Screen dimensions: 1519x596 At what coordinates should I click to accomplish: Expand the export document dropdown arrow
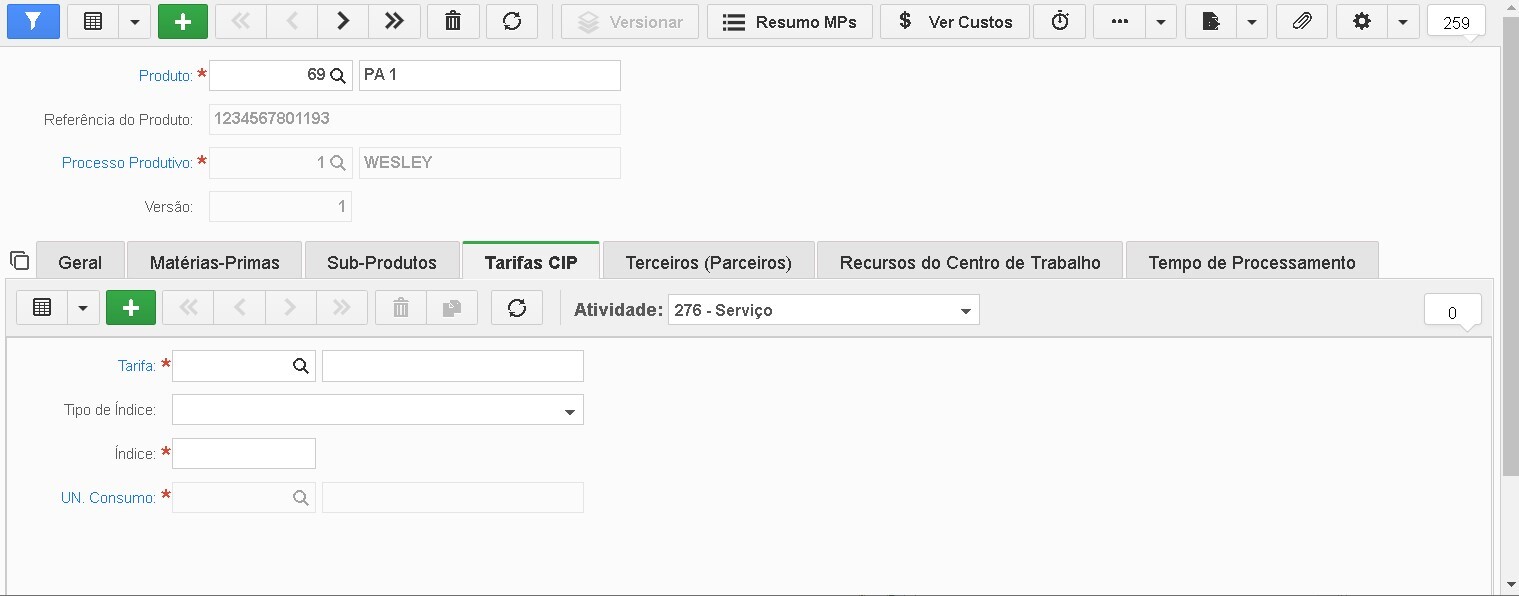(x=1252, y=21)
